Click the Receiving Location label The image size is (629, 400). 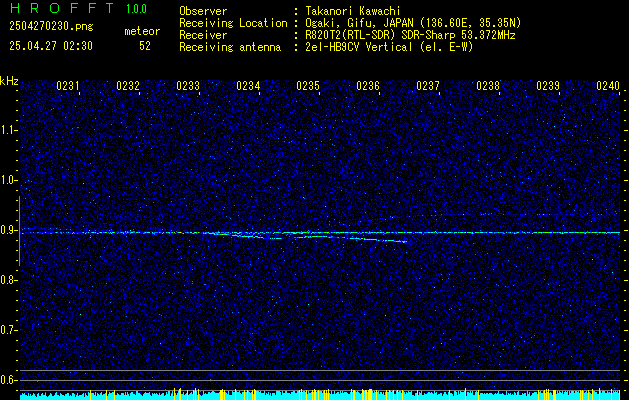(x=233, y=23)
